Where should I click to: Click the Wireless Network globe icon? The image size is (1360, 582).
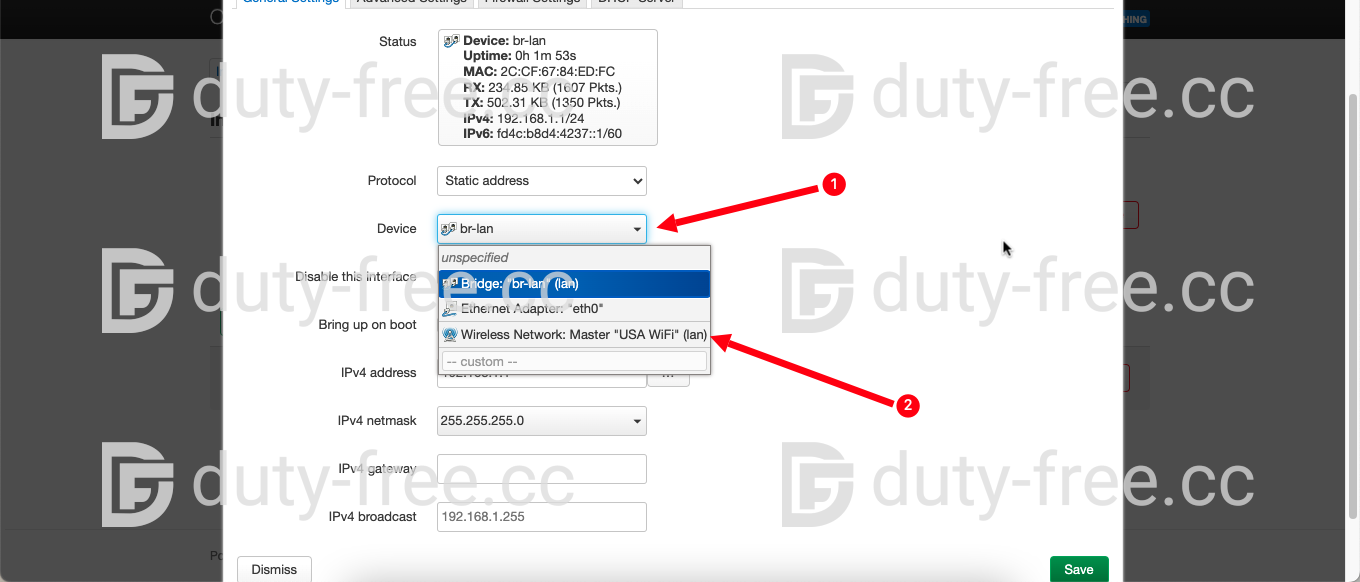[x=450, y=335]
